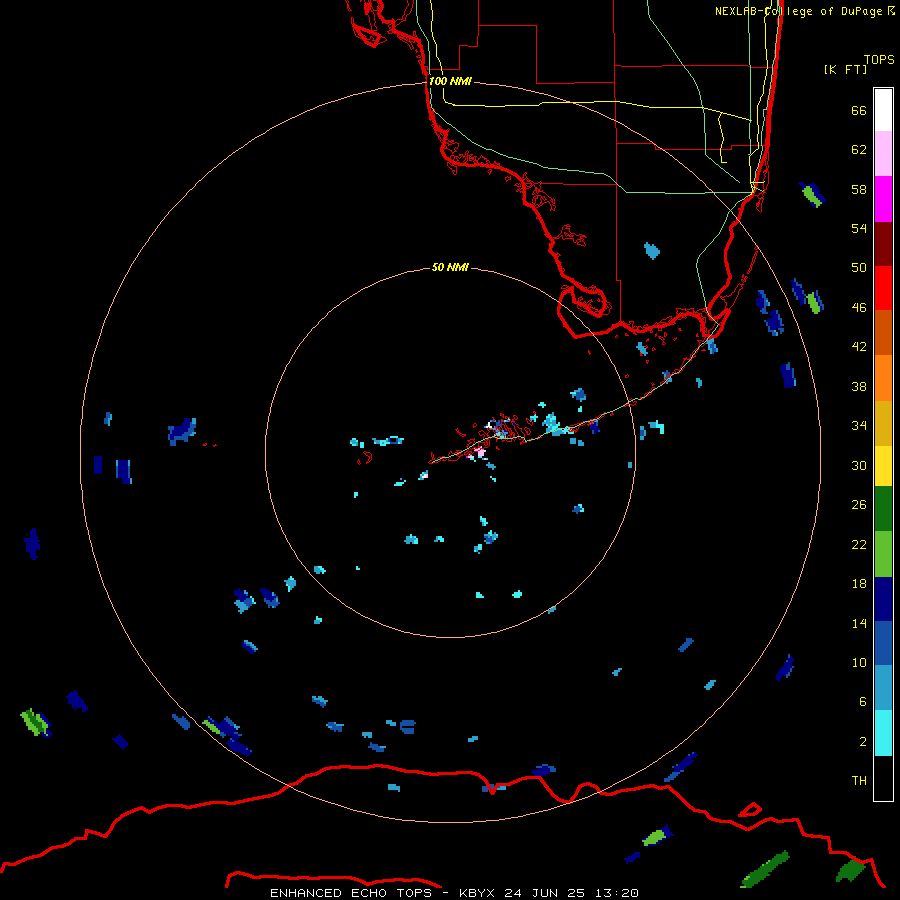
Task: Click the NEXLAB-College of DuPage credit text
Action: pos(805,11)
